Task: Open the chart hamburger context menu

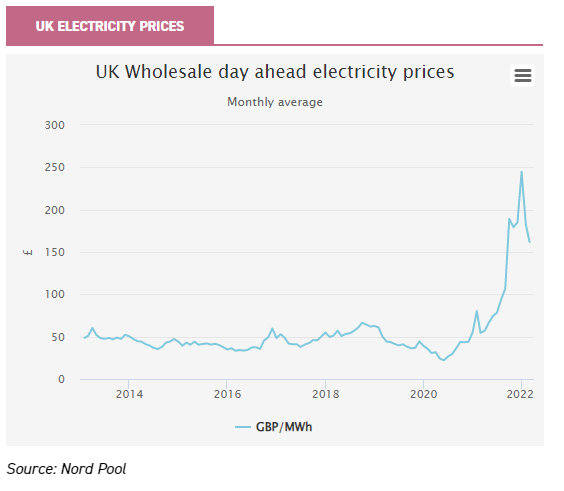Action: coord(522,76)
